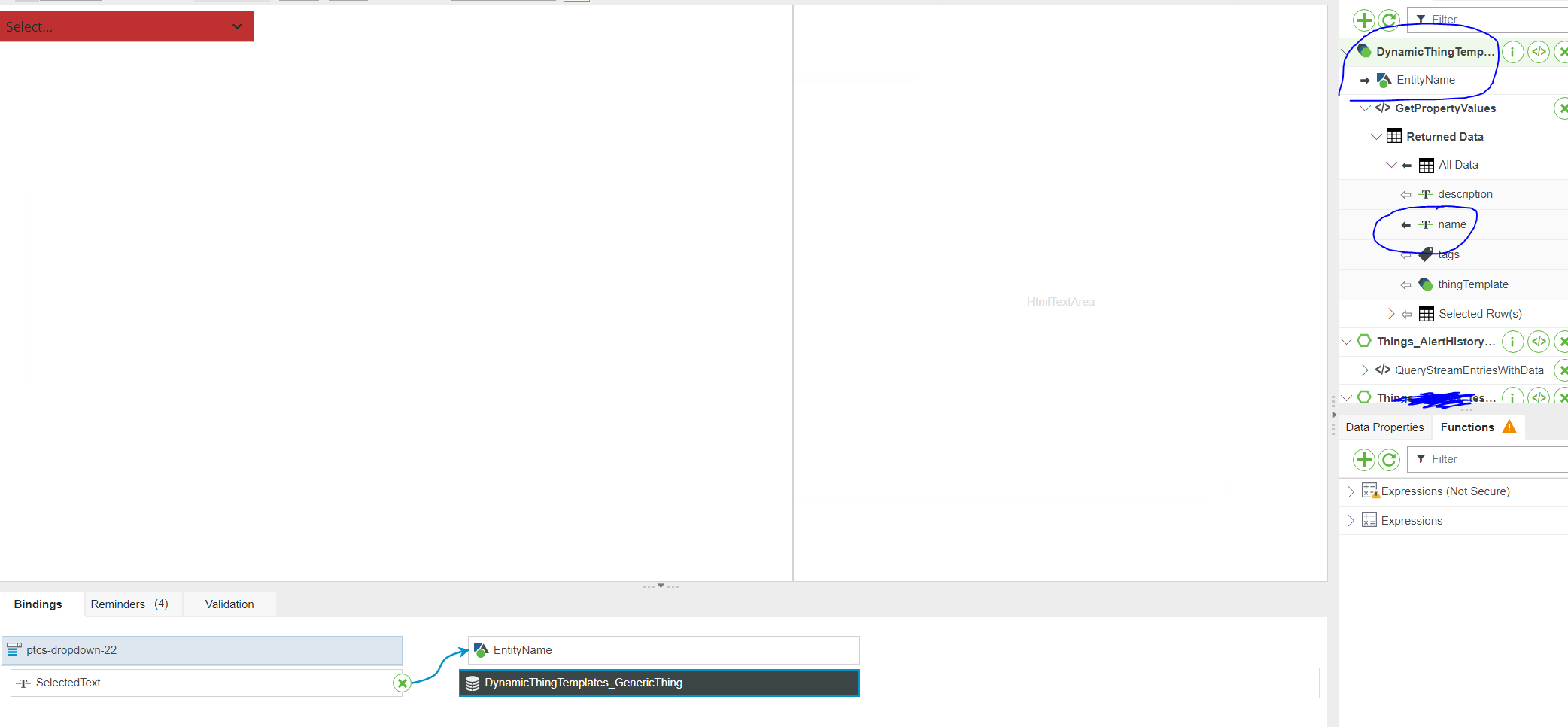Image resolution: width=1568 pixels, height=727 pixels.
Task: Click the green plus in Functions panel
Action: click(x=1364, y=459)
